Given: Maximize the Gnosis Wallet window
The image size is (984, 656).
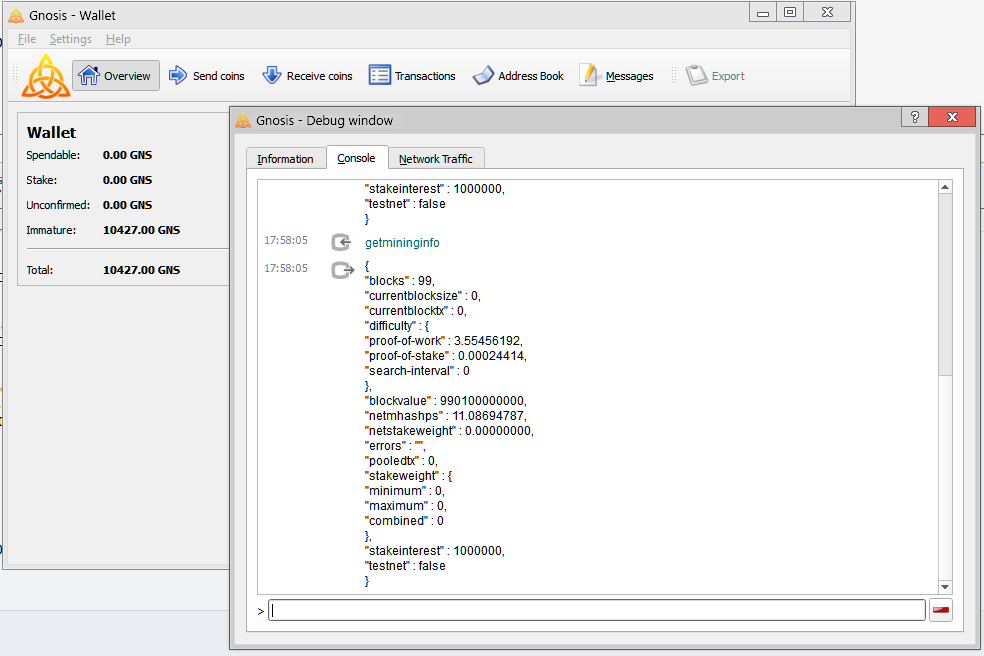Looking at the screenshot, I should pyautogui.click(x=790, y=13).
